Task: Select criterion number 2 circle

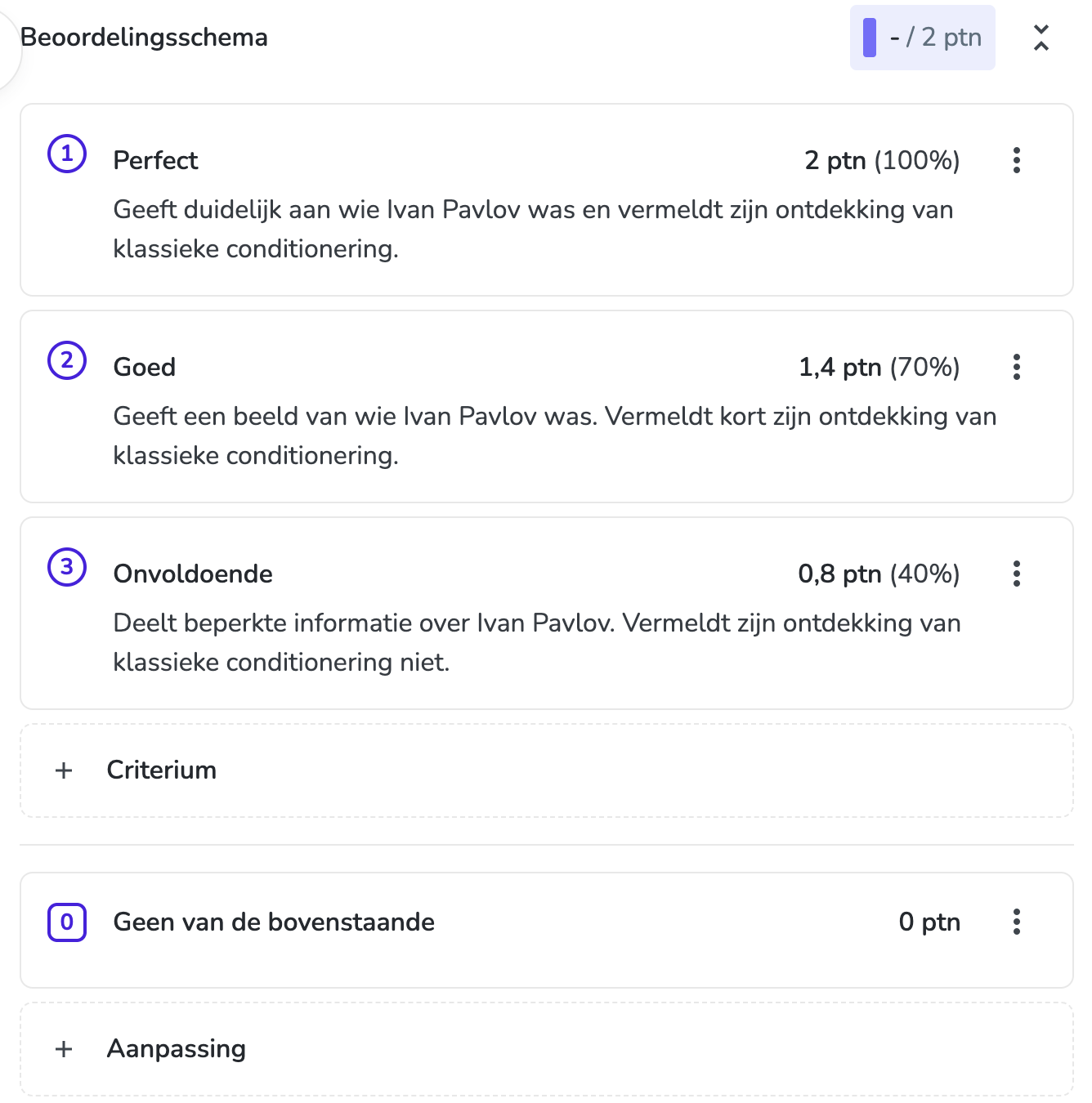Action: click(x=67, y=360)
